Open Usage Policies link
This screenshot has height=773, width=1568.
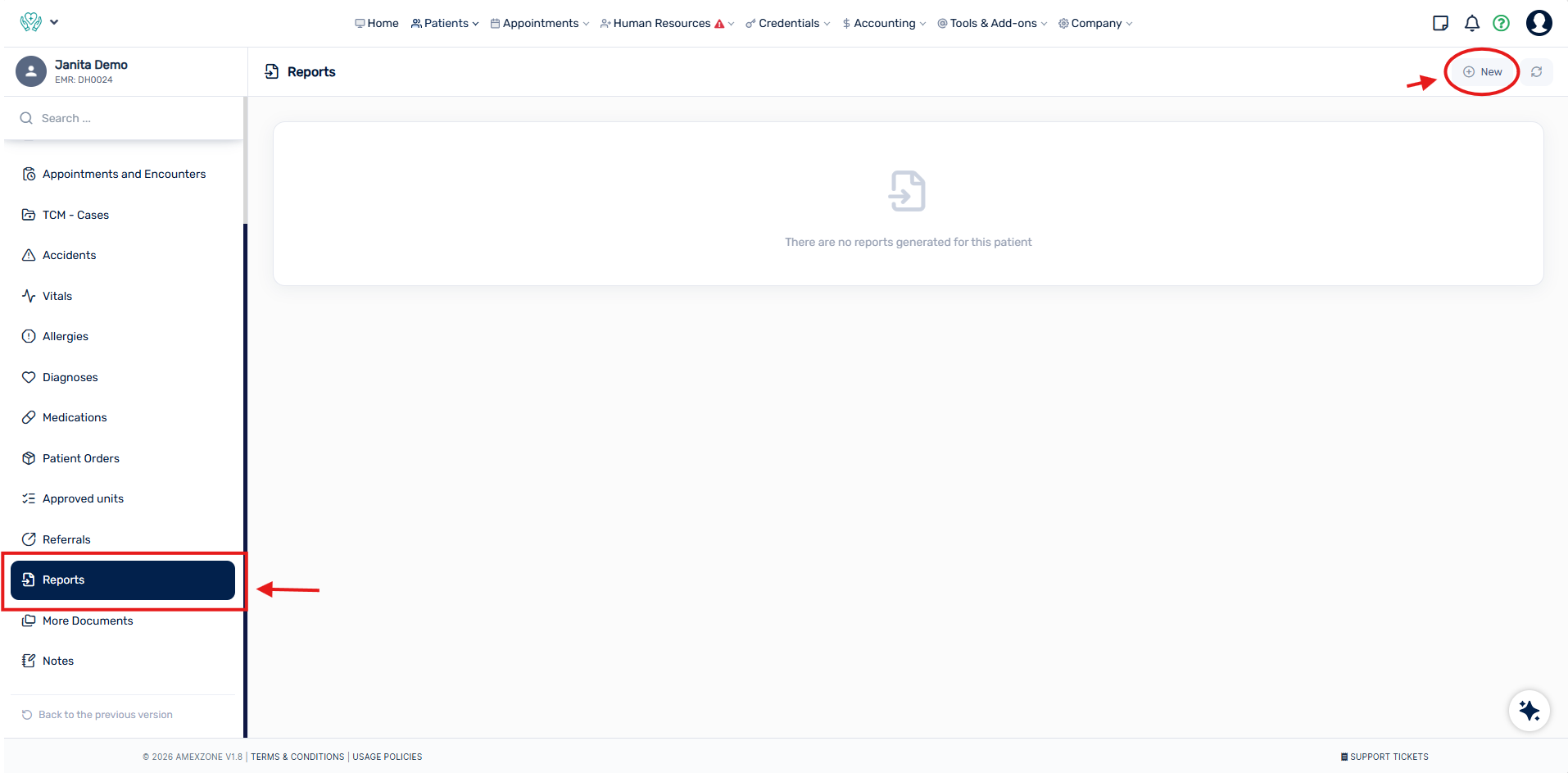[x=387, y=757]
